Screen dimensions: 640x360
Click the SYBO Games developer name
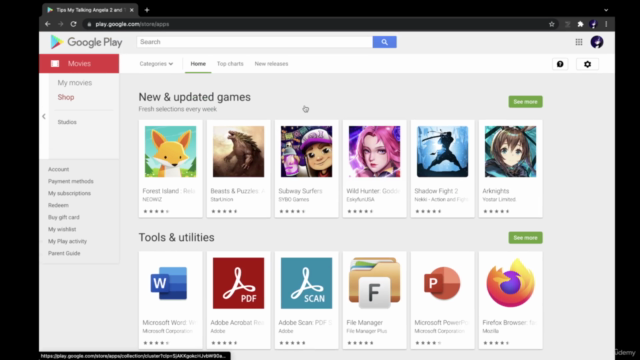tap(293, 200)
